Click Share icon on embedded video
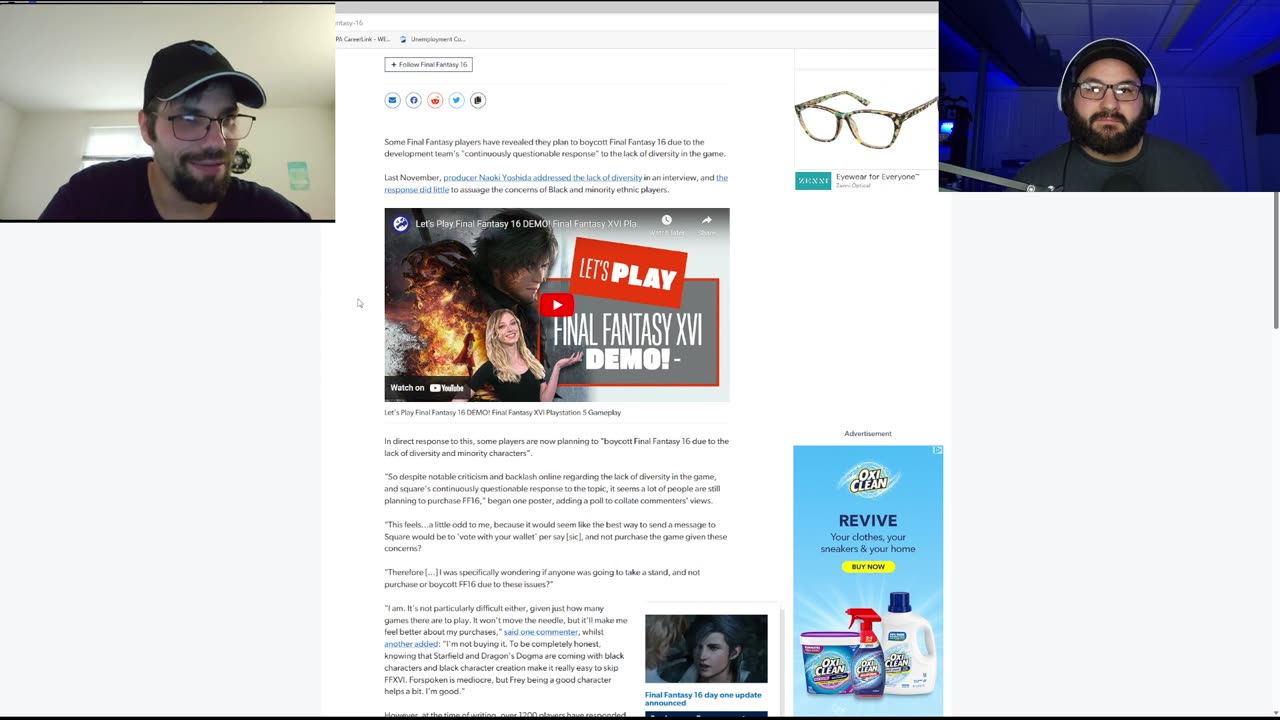Viewport: 1280px width, 720px height. (707, 225)
